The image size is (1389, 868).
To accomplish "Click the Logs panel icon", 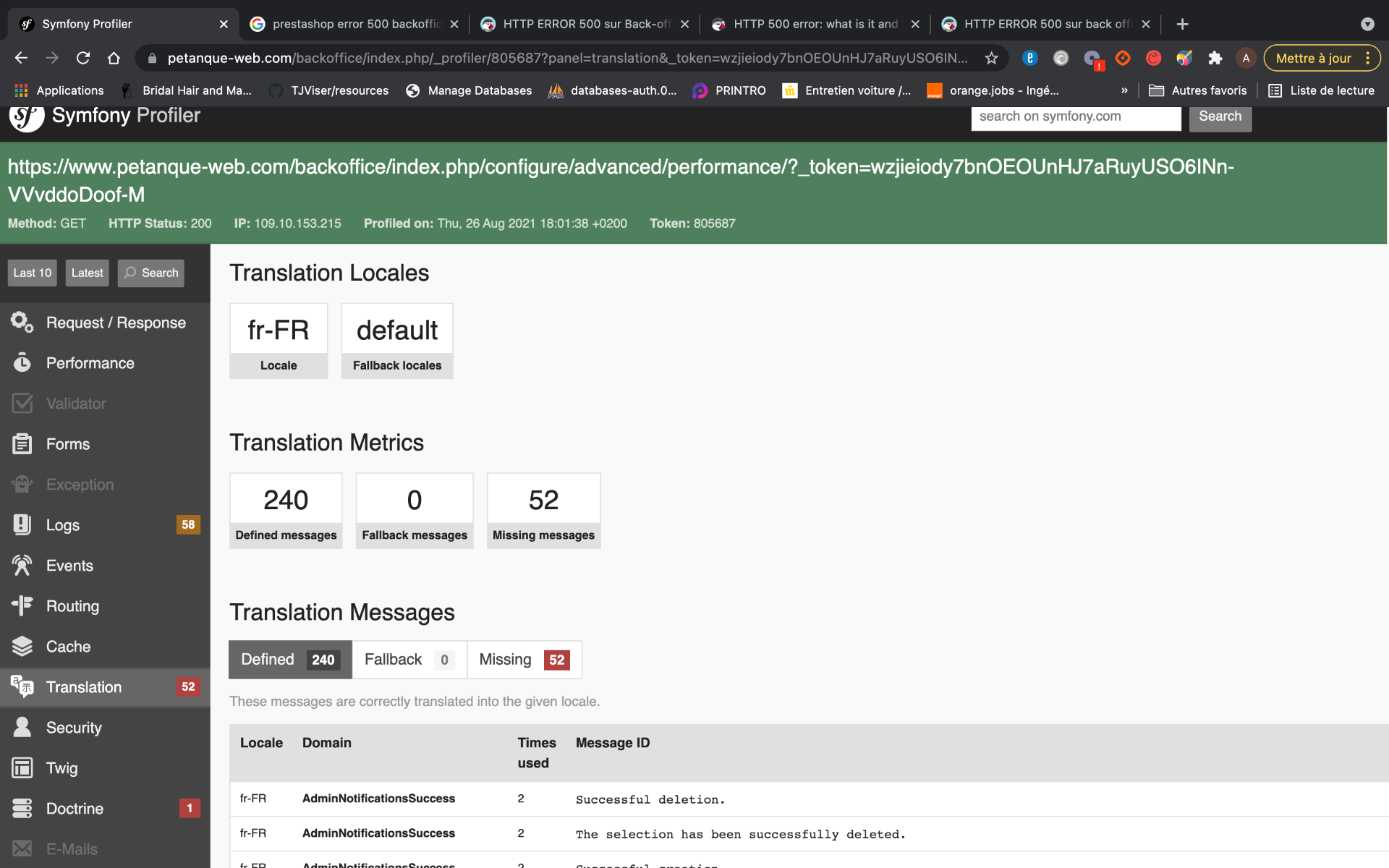I will pos(22,525).
